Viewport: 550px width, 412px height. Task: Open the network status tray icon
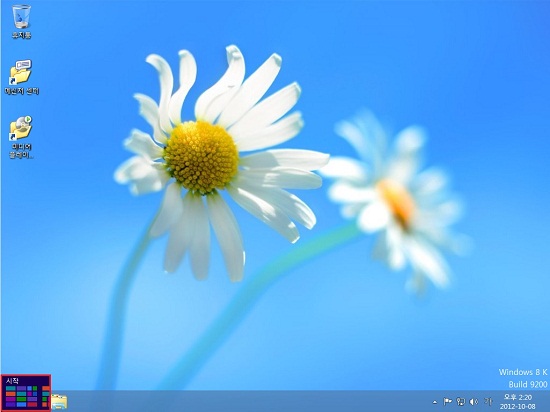point(461,401)
